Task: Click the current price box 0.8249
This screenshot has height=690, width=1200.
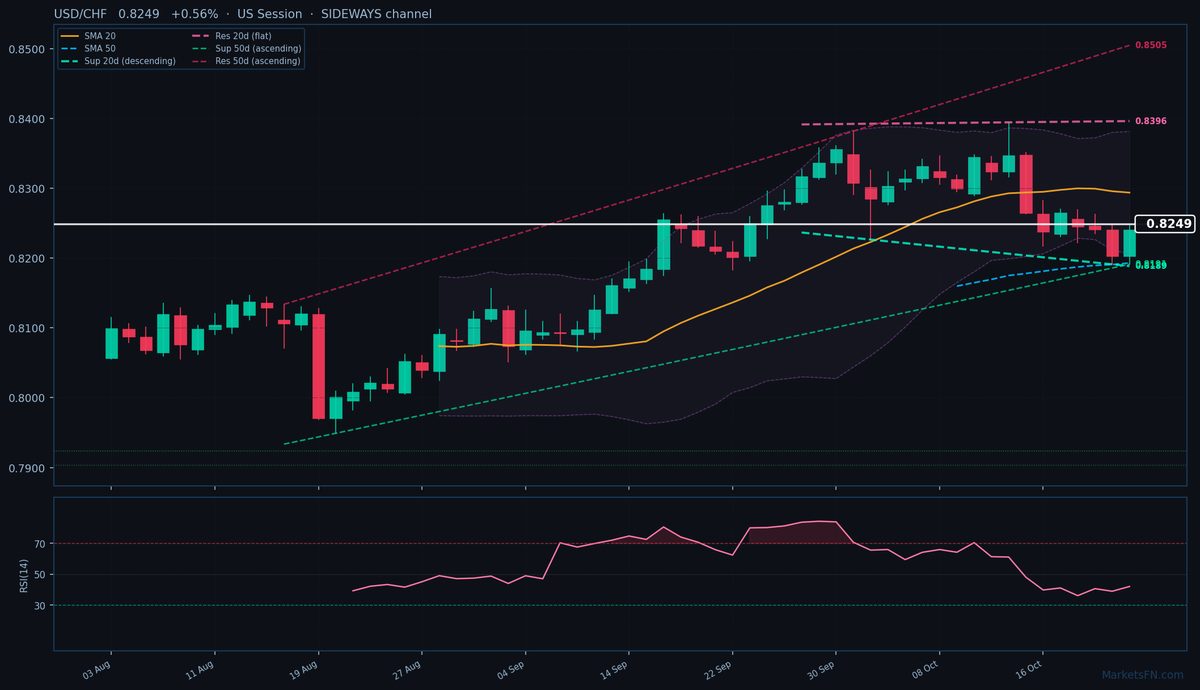Action: pos(1165,224)
